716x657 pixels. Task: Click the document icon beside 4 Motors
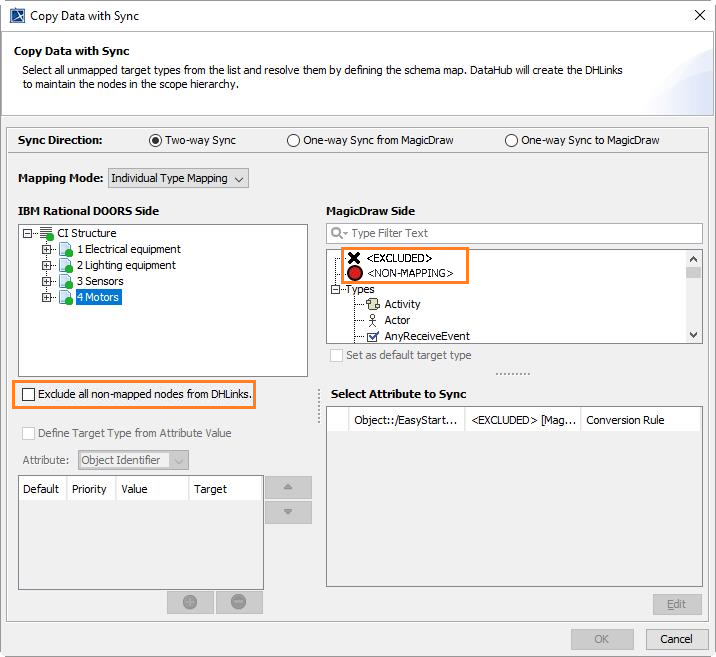click(x=66, y=298)
